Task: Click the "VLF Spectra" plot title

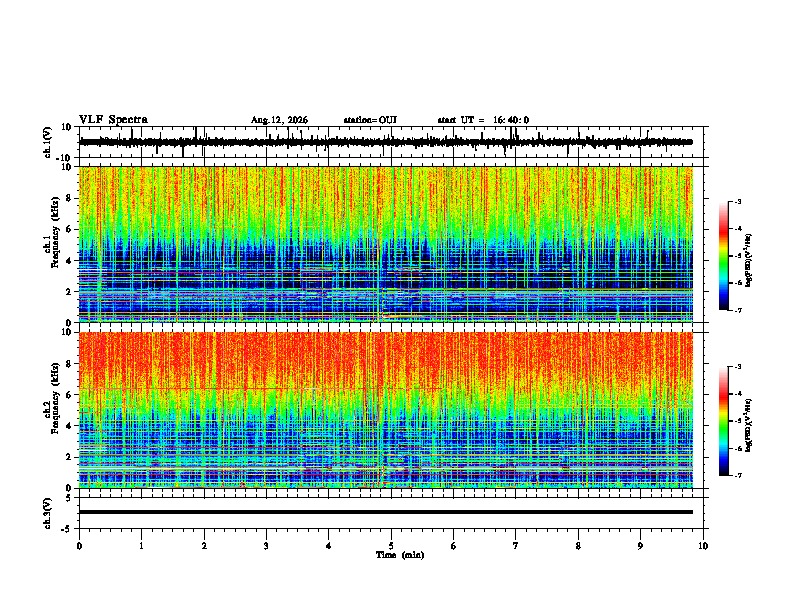Action: point(113,120)
